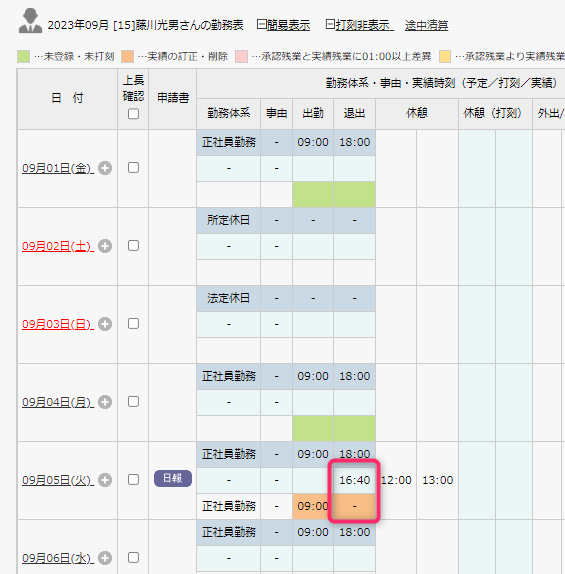Check the 上長確認 box for 09月05日
The height and width of the screenshot is (574, 565).
[x=133, y=480]
